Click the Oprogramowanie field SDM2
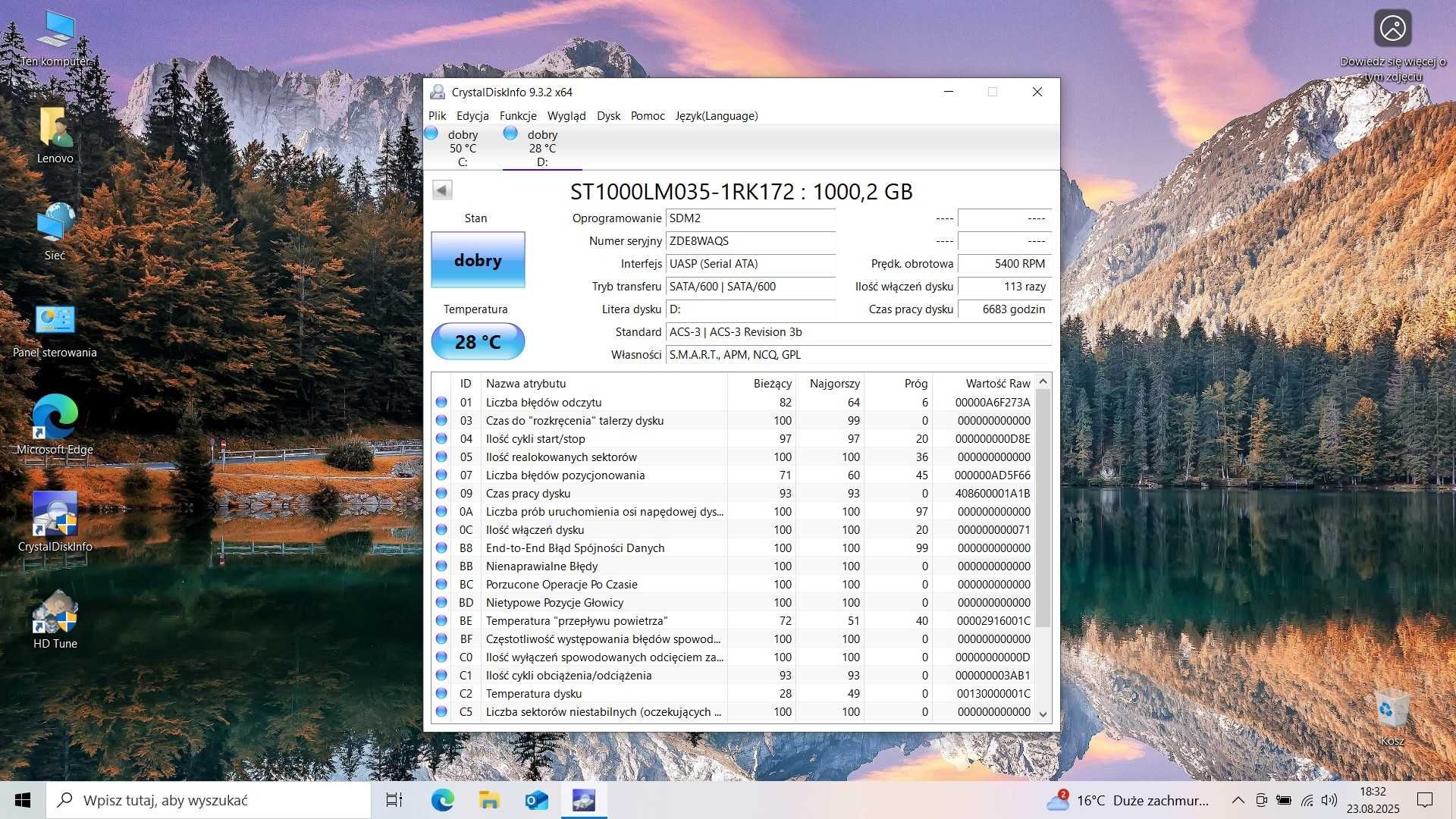Viewport: 1456px width, 819px height. coord(751,218)
